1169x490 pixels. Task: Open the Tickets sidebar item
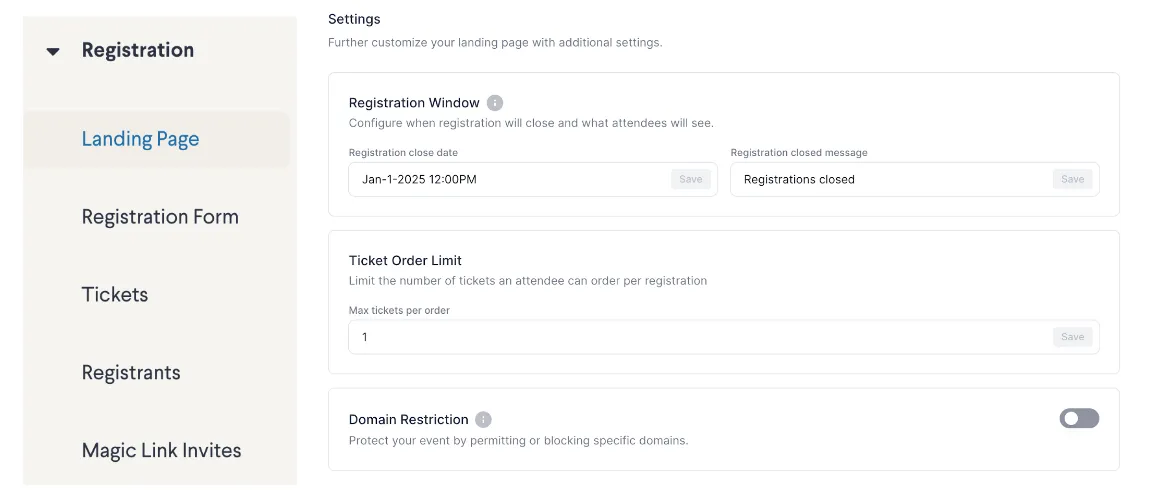click(115, 295)
